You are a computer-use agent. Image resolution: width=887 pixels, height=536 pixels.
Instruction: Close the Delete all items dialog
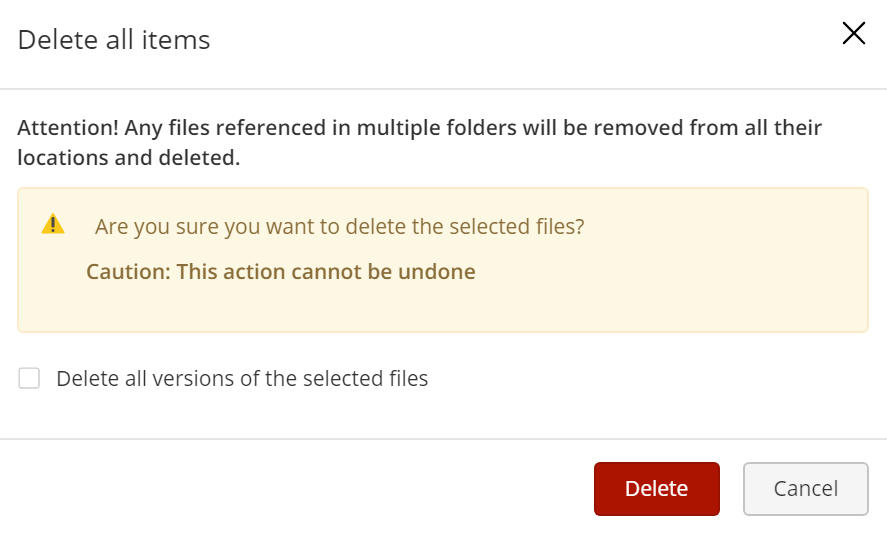[x=853, y=34]
